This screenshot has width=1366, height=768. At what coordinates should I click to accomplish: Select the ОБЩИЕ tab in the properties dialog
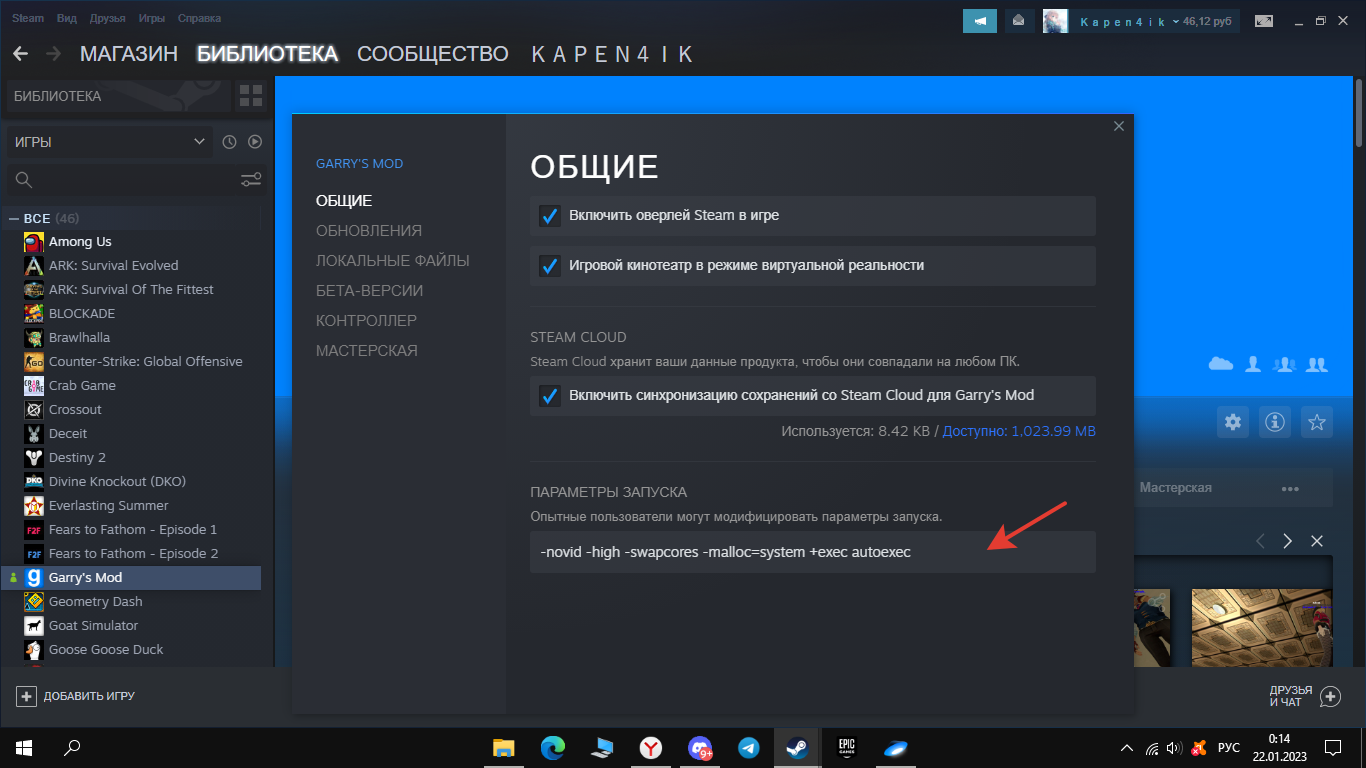point(344,201)
